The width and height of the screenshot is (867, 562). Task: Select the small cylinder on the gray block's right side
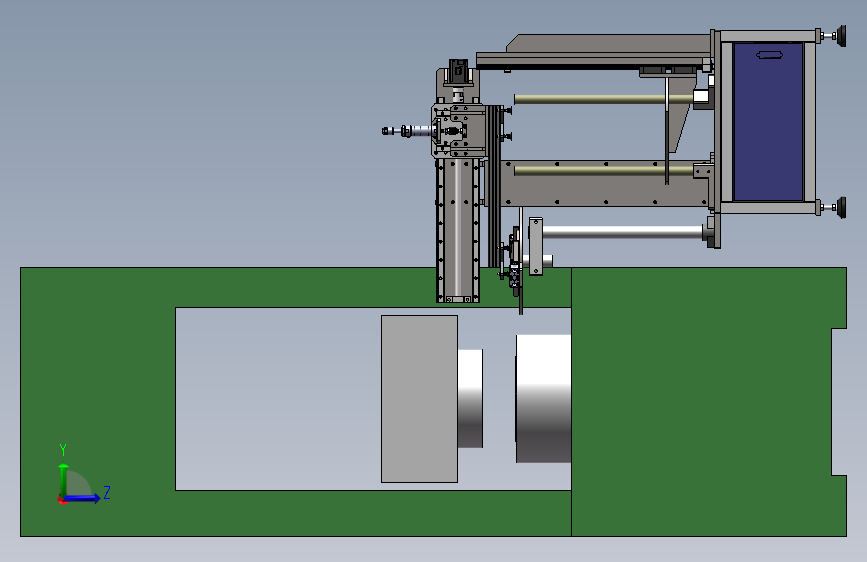coord(471,398)
